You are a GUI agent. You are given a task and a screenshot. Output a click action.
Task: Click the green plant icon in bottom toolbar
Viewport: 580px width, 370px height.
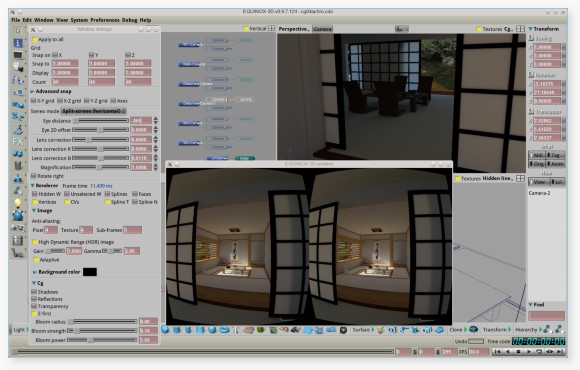click(x=261, y=330)
